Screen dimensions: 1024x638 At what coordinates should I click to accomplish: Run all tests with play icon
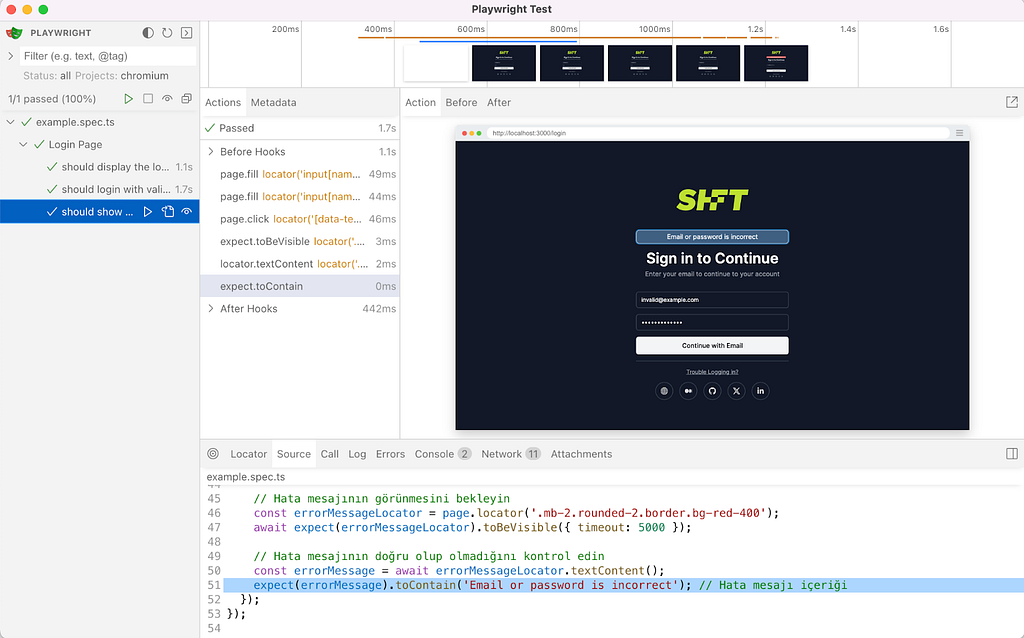(x=129, y=99)
